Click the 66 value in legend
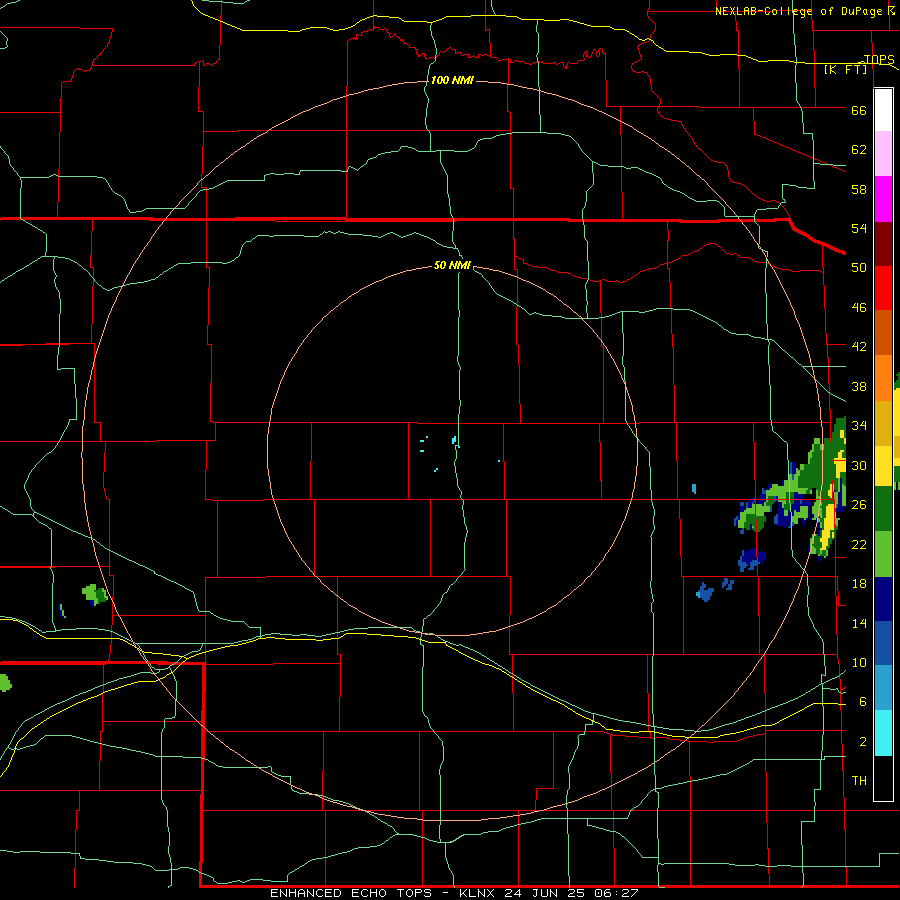 (859, 111)
